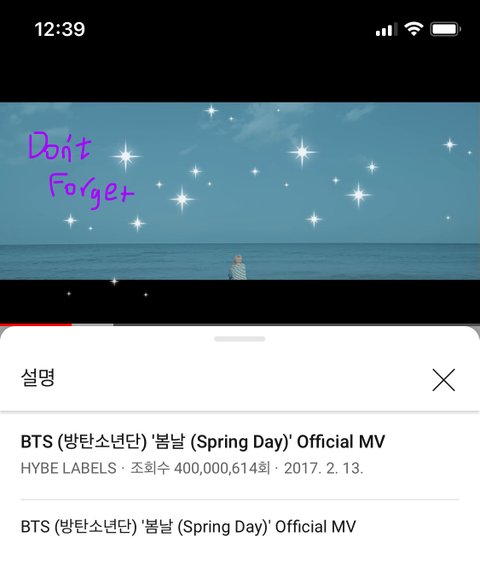Tap the large sparkle star beside Don't

click(x=126, y=156)
